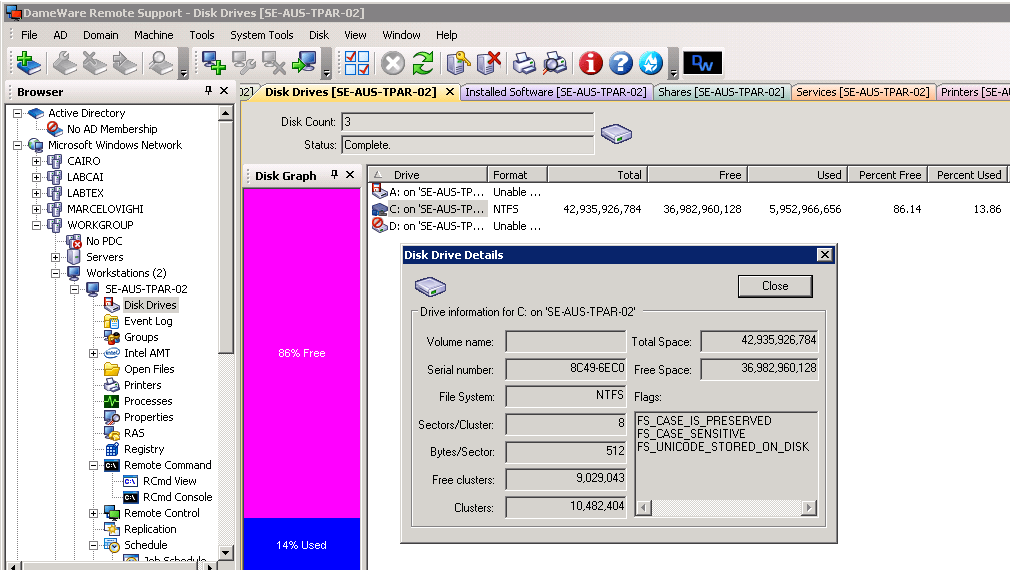This screenshot has width=1010, height=570.
Task: Click the DW DameWare logo button
Action: [x=702, y=62]
